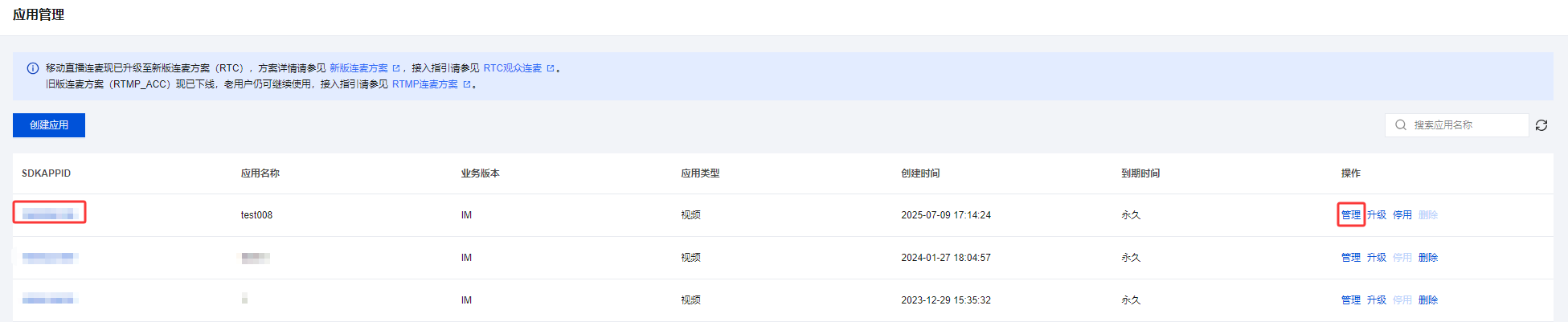Click the refresh icon beside search box
The image size is (1568, 322).
coord(1541,125)
